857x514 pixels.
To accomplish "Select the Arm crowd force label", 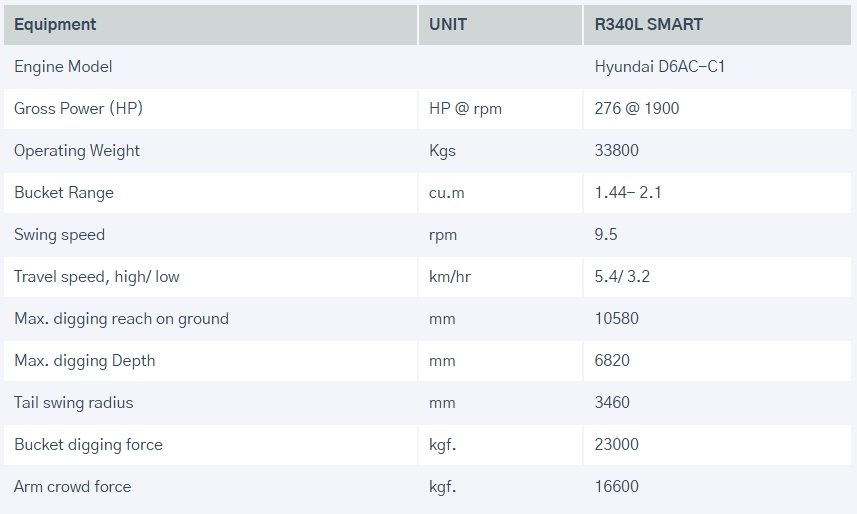I will point(73,487).
